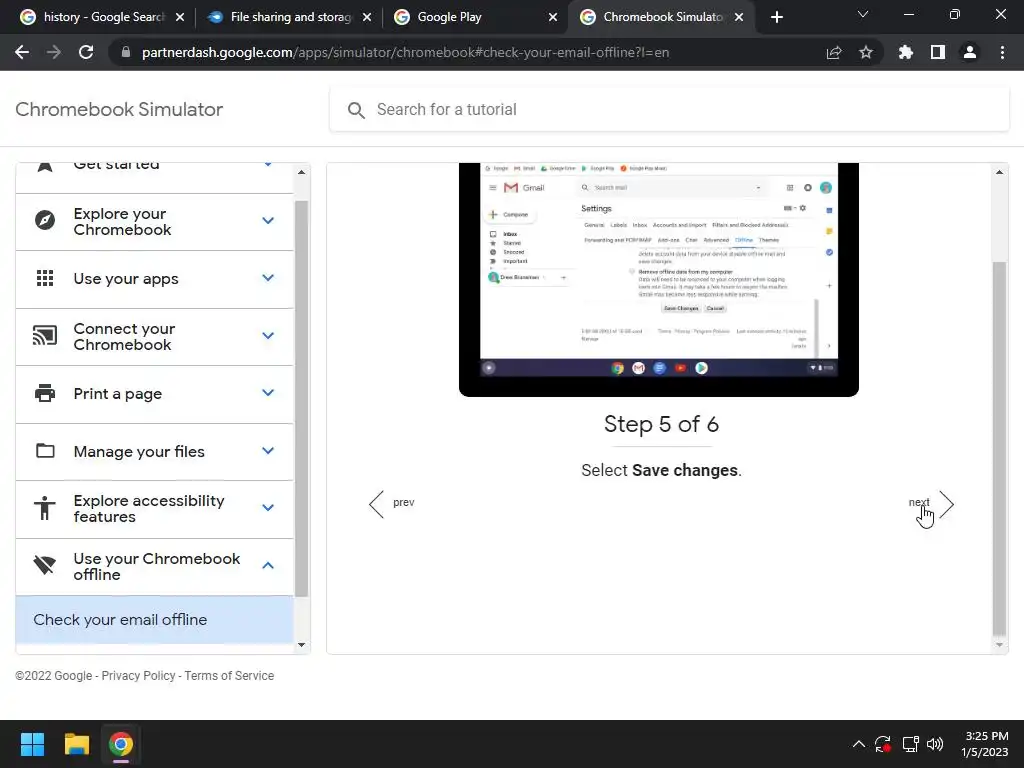Open the Windows Start menu

(32, 744)
